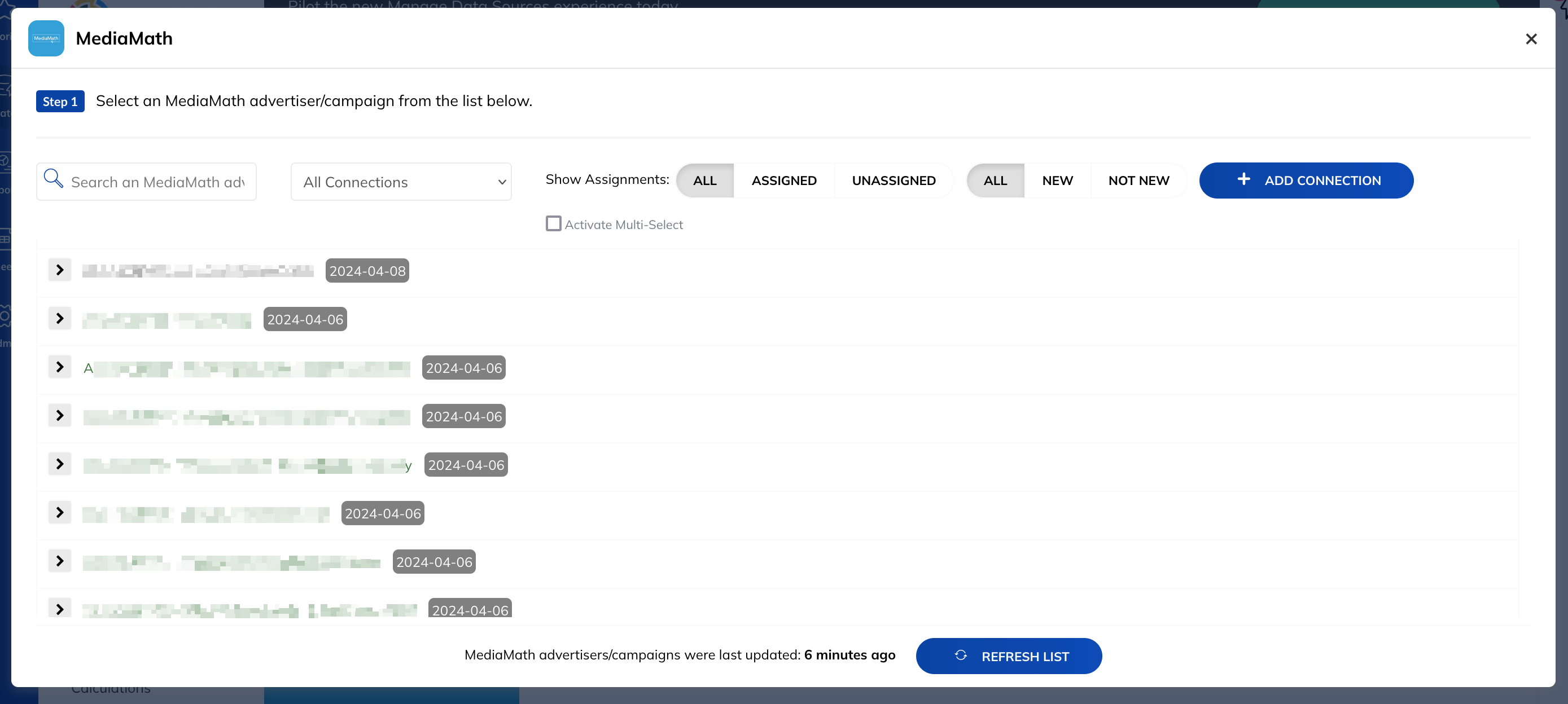Click the ADD CONNECTION button

pos(1306,180)
